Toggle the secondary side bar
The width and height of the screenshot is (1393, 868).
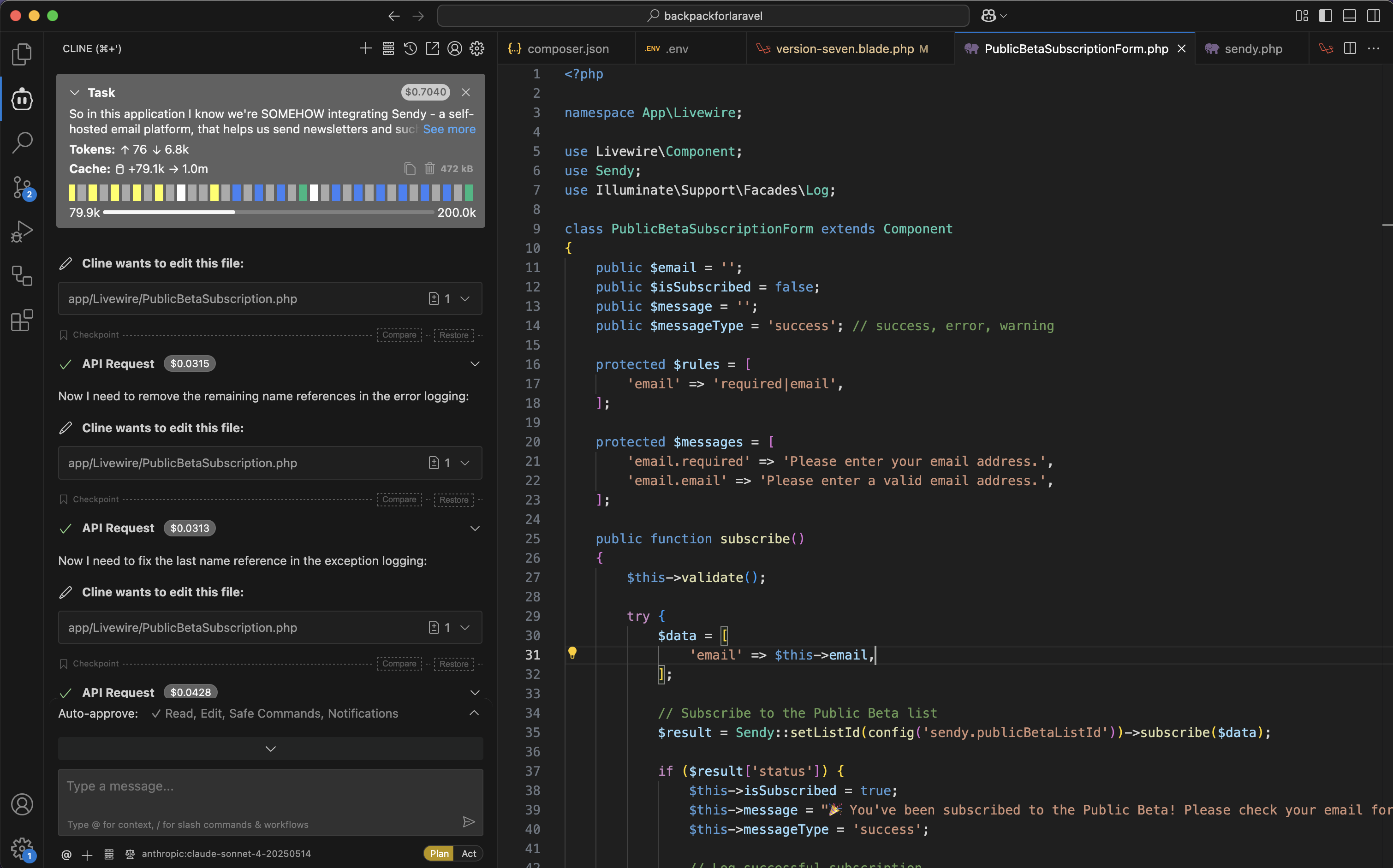(1374, 16)
